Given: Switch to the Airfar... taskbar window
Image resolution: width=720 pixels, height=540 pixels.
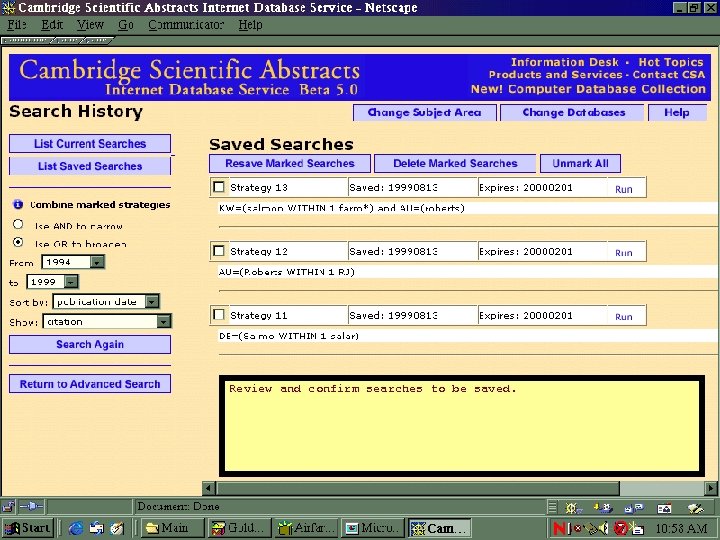Looking at the screenshot, I should 306,529.
